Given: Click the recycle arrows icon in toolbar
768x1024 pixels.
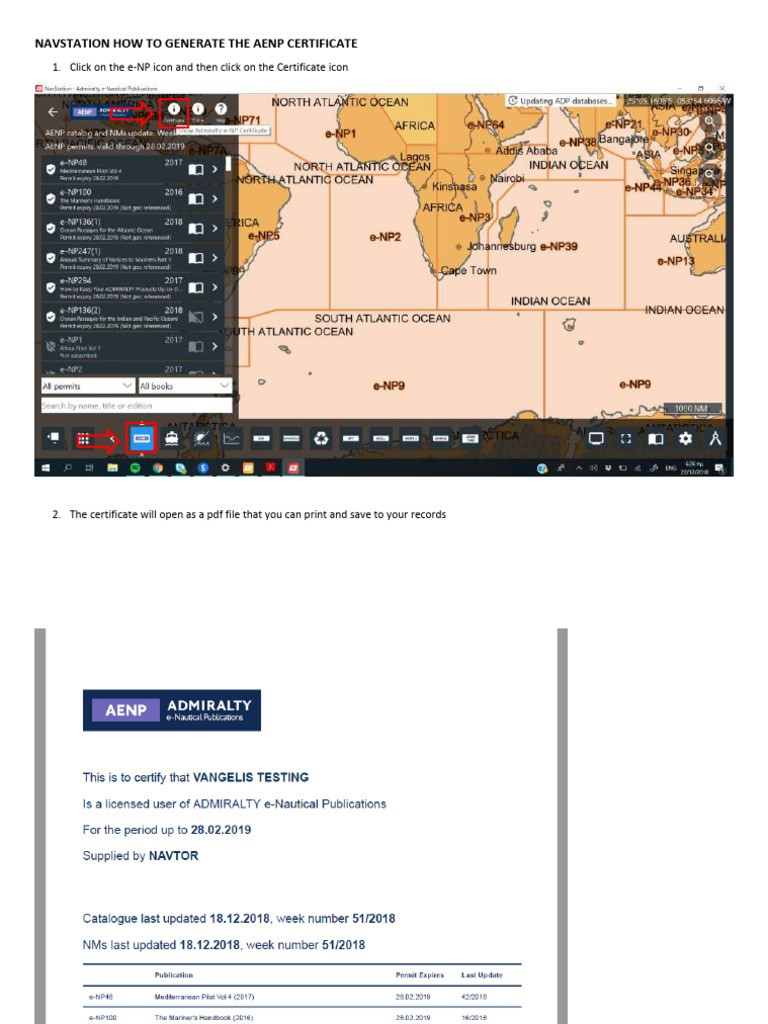Looking at the screenshot, I should coord(321,438).
